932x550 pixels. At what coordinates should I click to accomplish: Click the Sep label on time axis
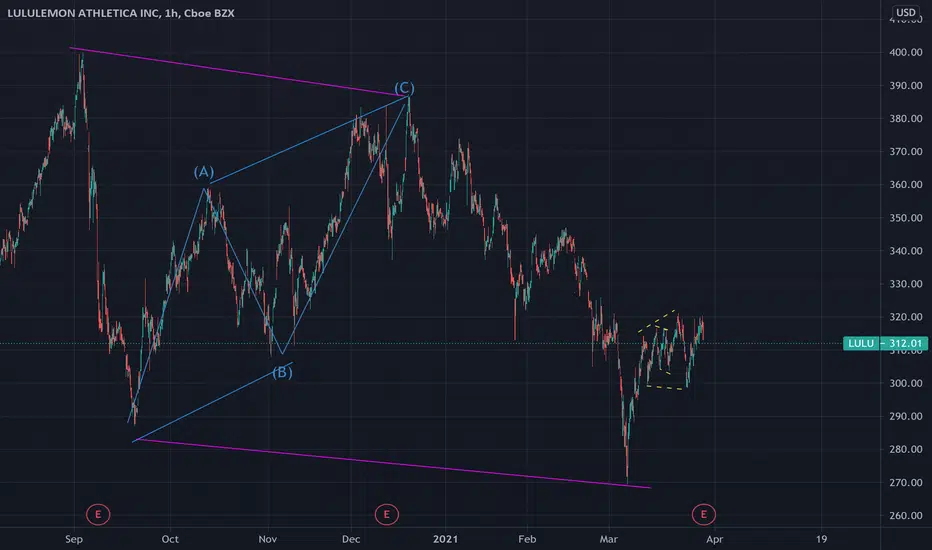(74, 539)
